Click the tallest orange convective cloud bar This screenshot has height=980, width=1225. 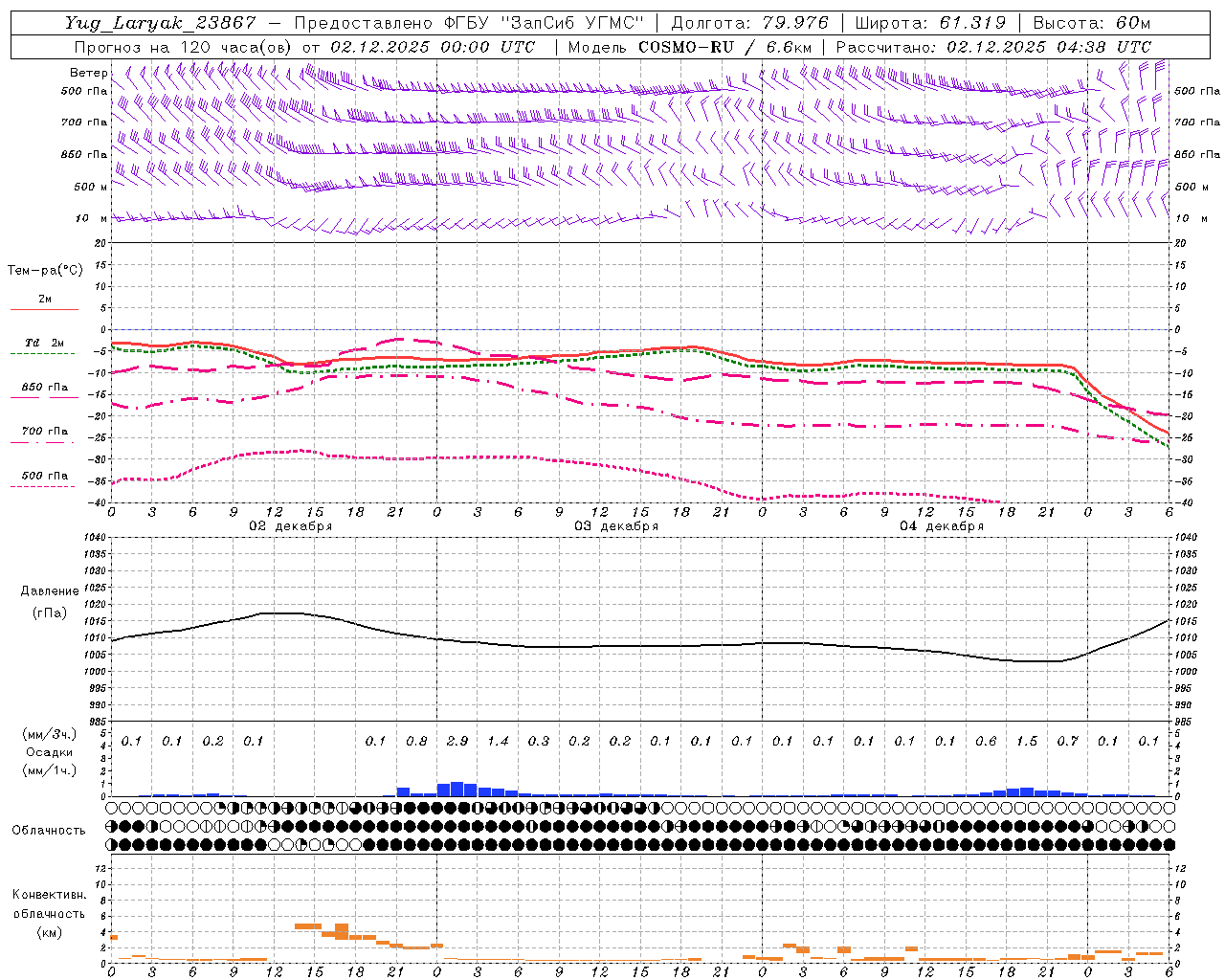[342, 931]
